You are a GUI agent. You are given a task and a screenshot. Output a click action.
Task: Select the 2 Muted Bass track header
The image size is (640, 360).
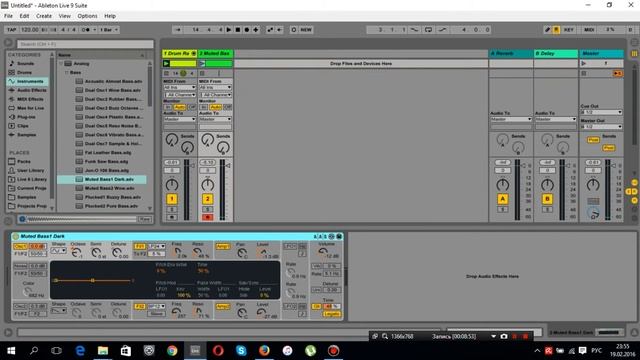pos(216,53)
